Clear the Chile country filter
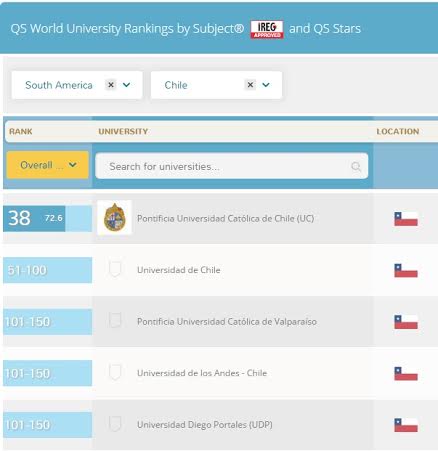Viewport: 438px width, 451px height. pyautogui.click(x=250, y=85)
